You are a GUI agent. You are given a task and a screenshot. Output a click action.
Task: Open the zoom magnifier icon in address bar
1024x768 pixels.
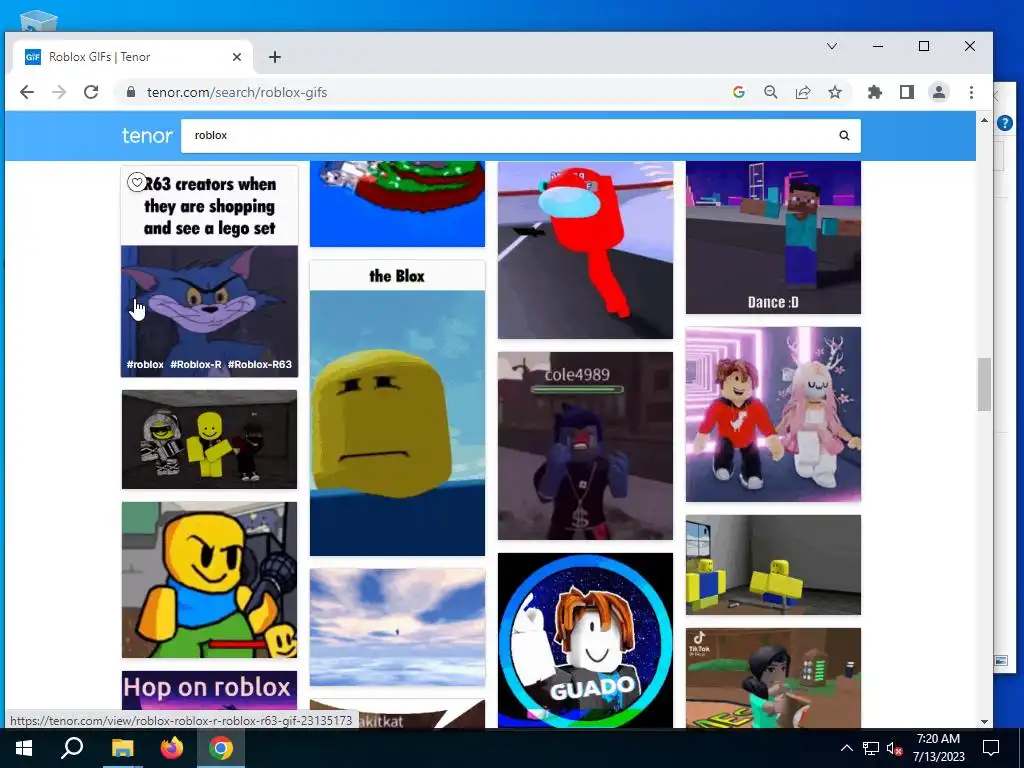click(771, 92)
